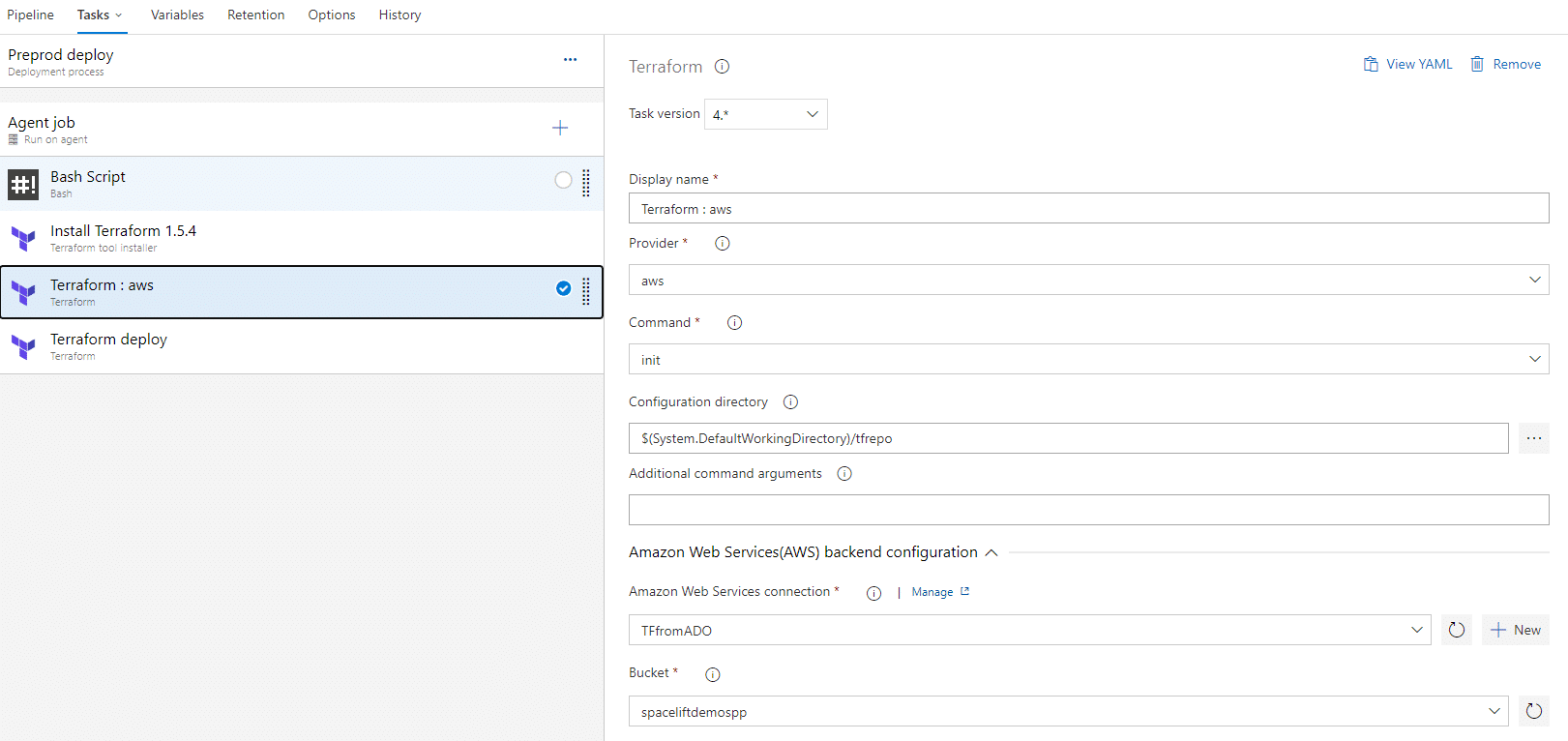Image resolution: width=1568 pixels, height=741 pixels.
Task: Click the Bash Script task icon
Action: point(23,184)
